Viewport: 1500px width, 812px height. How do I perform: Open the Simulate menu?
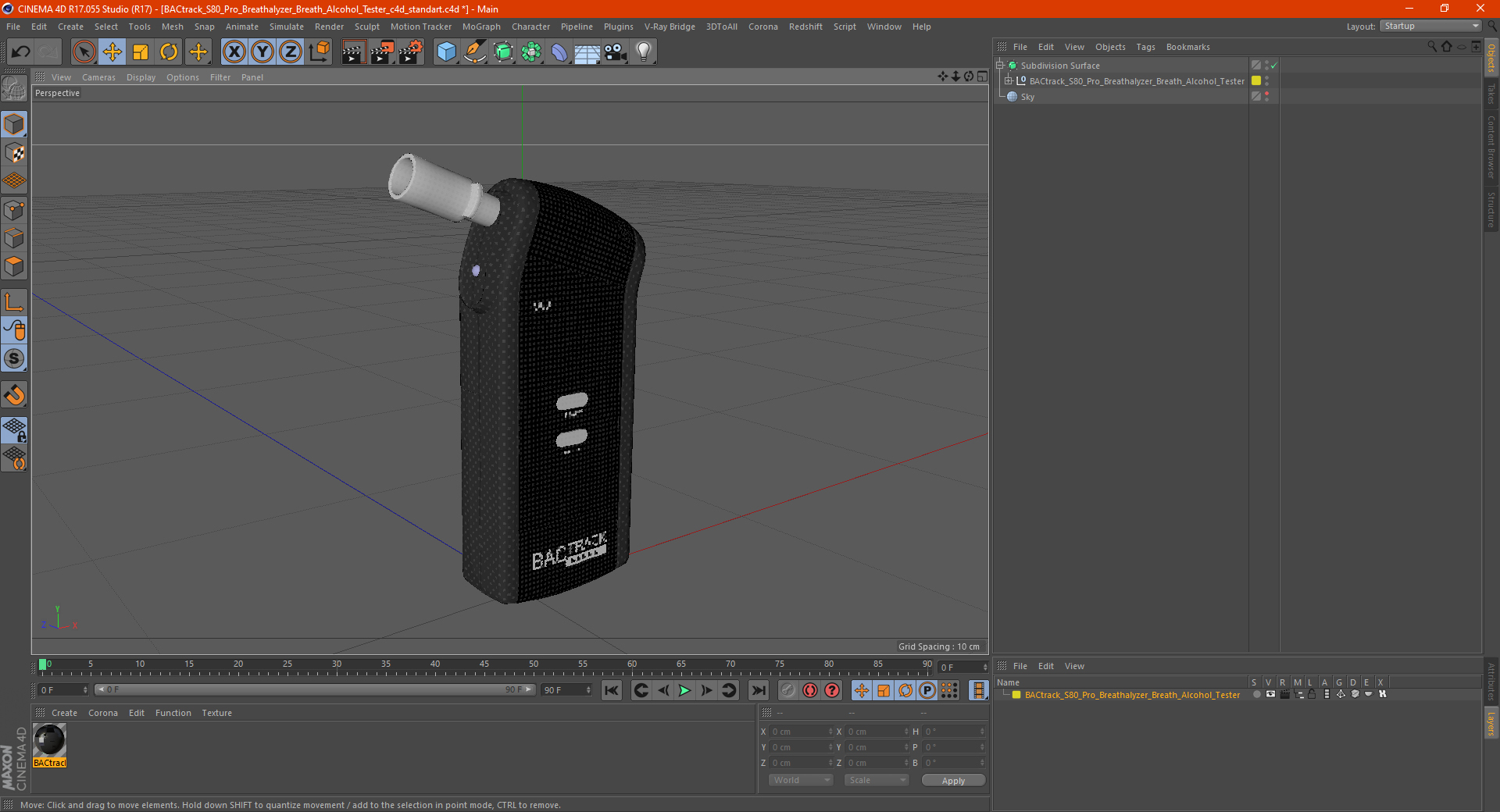point(287,27)
